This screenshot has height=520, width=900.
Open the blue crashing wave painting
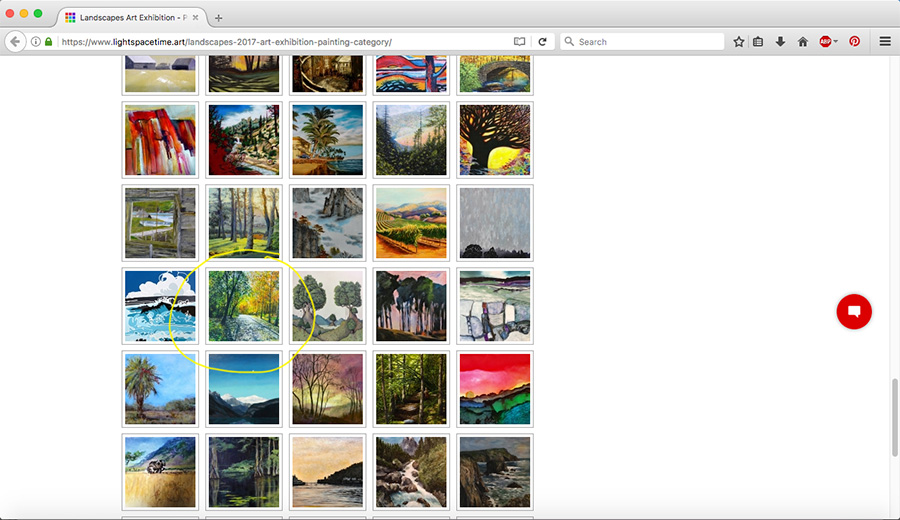click(160, 306)
